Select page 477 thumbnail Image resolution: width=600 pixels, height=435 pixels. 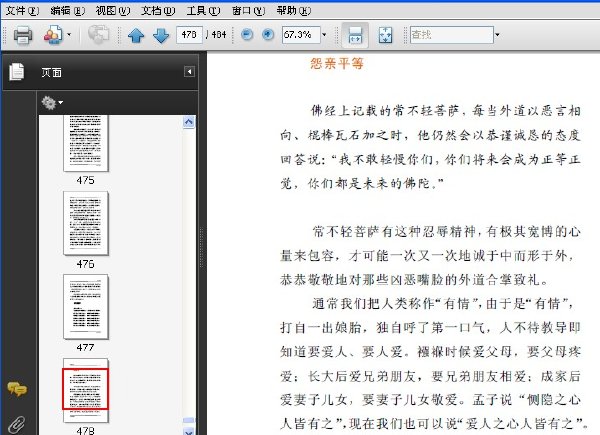click(x=86, y=307)
